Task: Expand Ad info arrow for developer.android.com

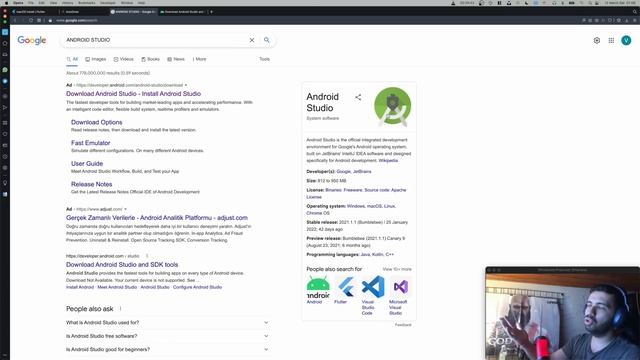Action: point(186,85)
